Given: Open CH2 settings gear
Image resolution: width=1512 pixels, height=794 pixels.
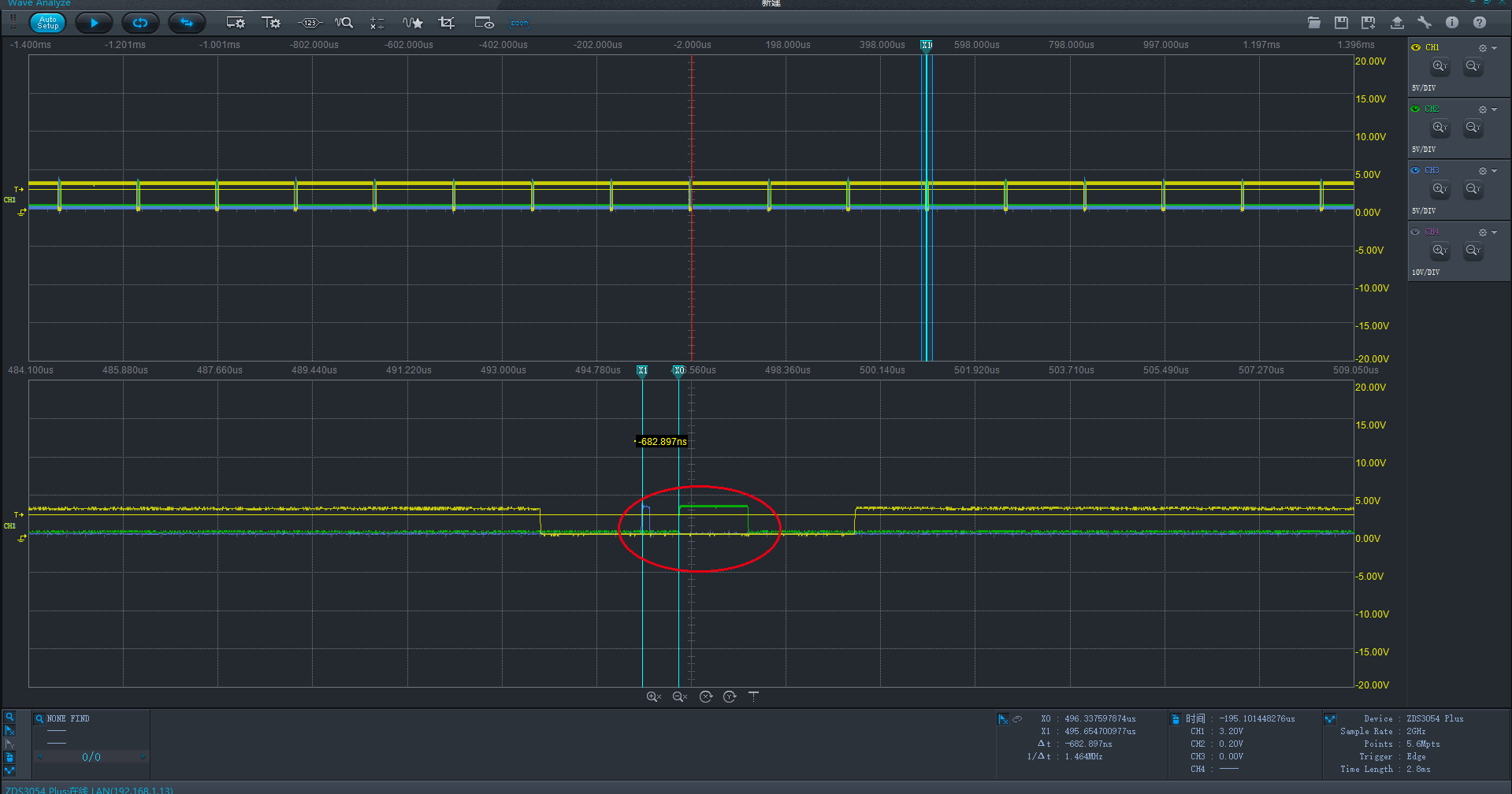Looking at the screenshot, I should [x=1483, y=109].
